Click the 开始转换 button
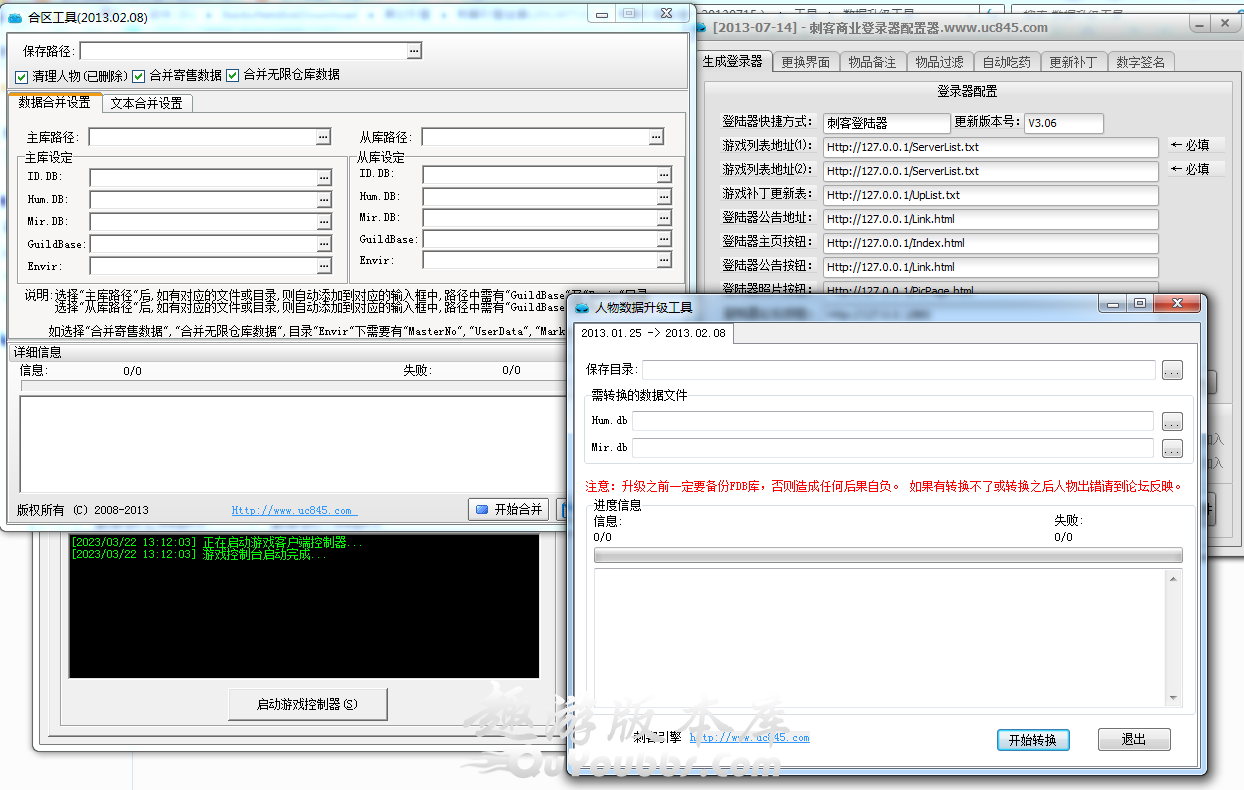Image resolution: width=1244 pixels, height=790 pixels. click(1033, 740)
